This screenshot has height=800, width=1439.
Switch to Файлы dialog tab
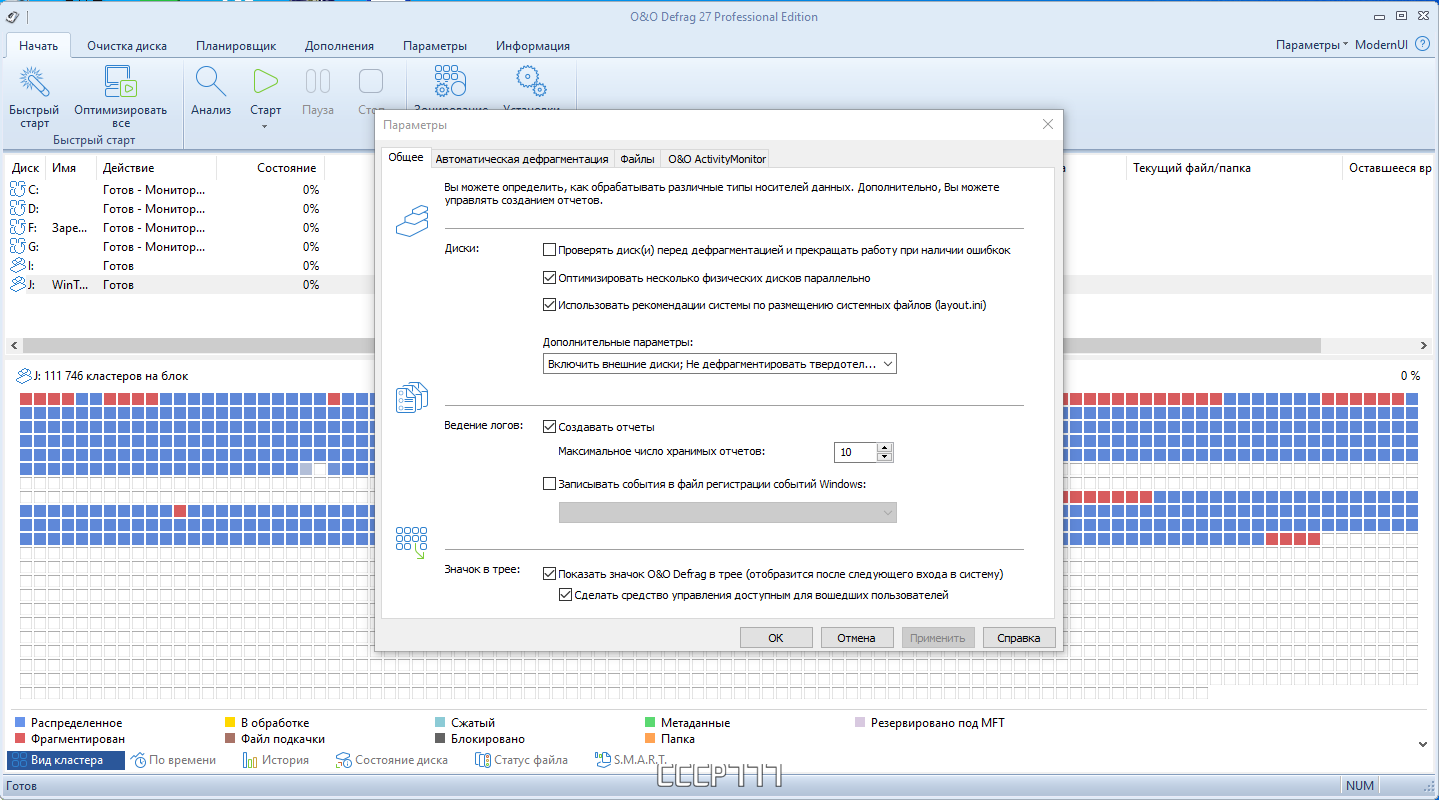point(637,159)
